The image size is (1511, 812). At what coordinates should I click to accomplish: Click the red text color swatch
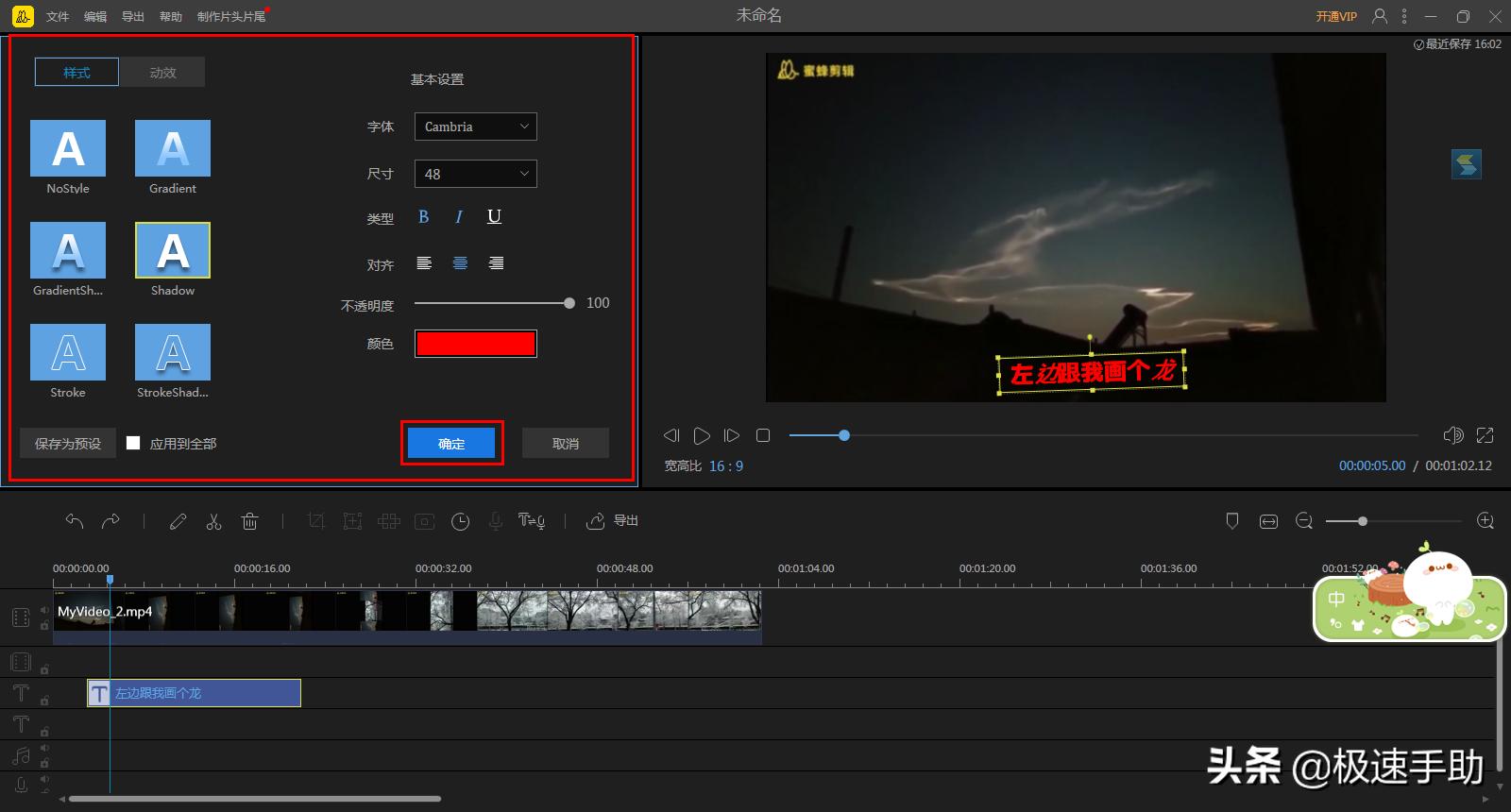coord(475,344)
